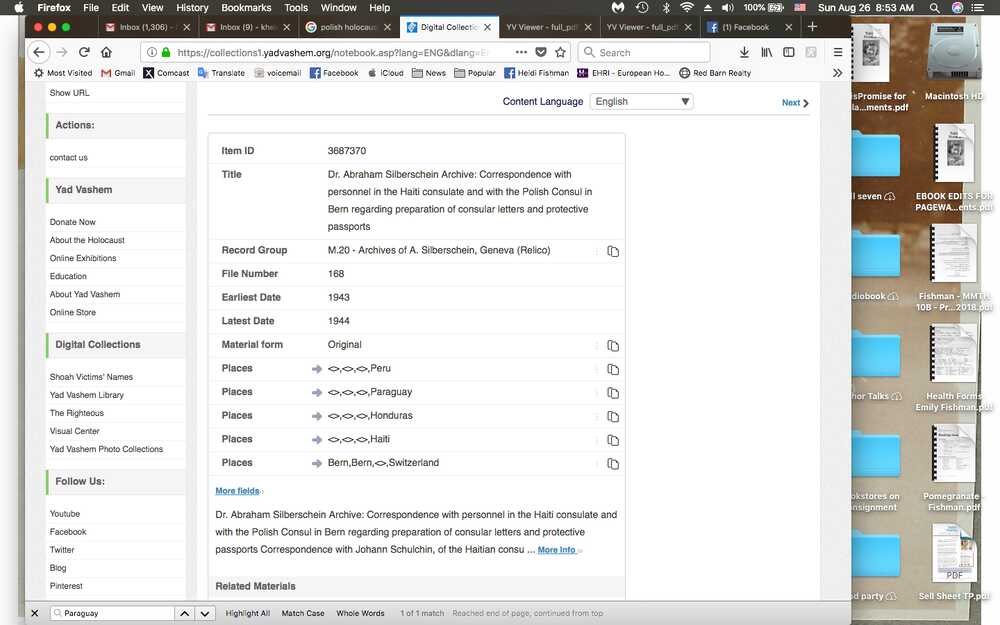
Task: Copy the Honduras place value icon
Action: coord(613,416)
